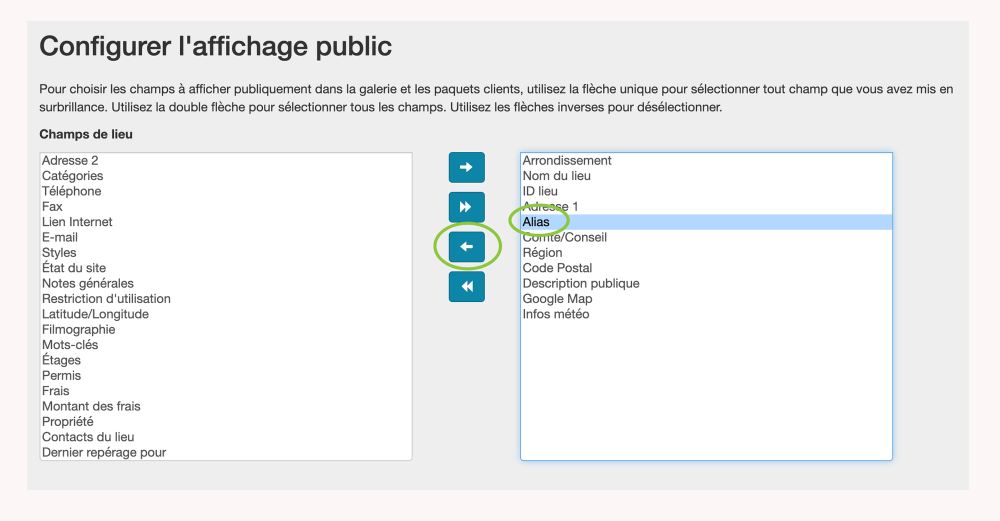
Task: Choose the Catégories field
Action: (72, 176)
